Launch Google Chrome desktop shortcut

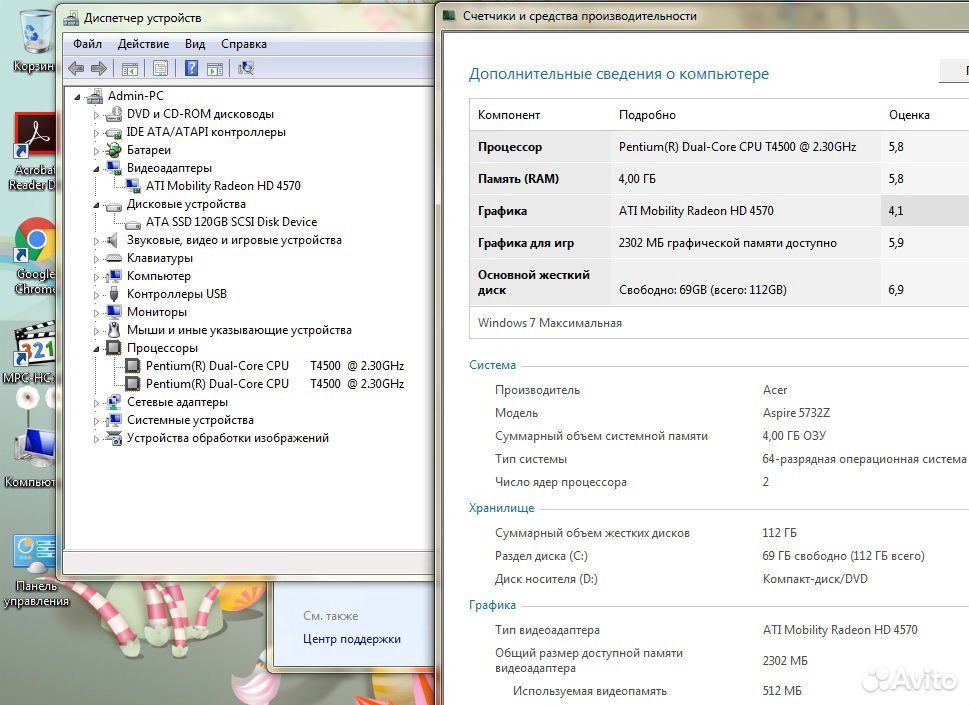[35, 256]
